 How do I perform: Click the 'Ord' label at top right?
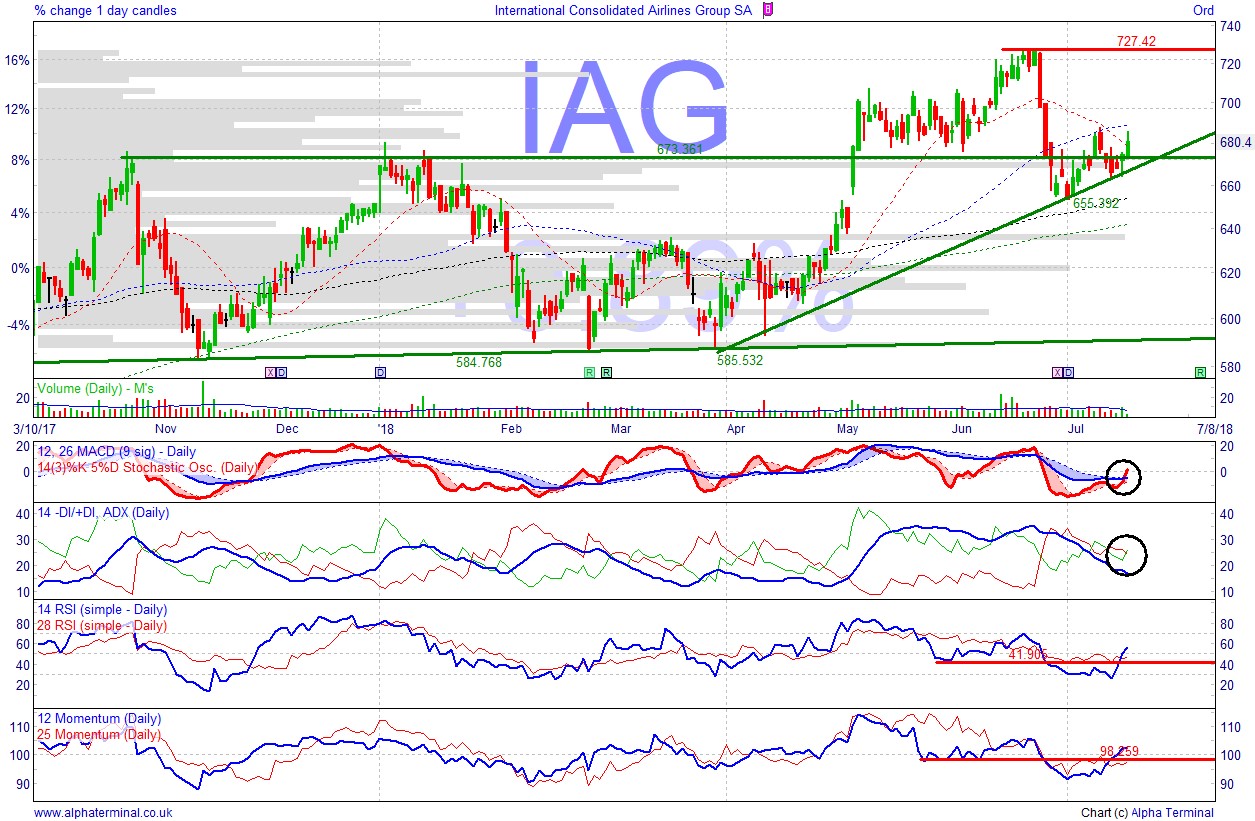click(x=1203, y=10)
